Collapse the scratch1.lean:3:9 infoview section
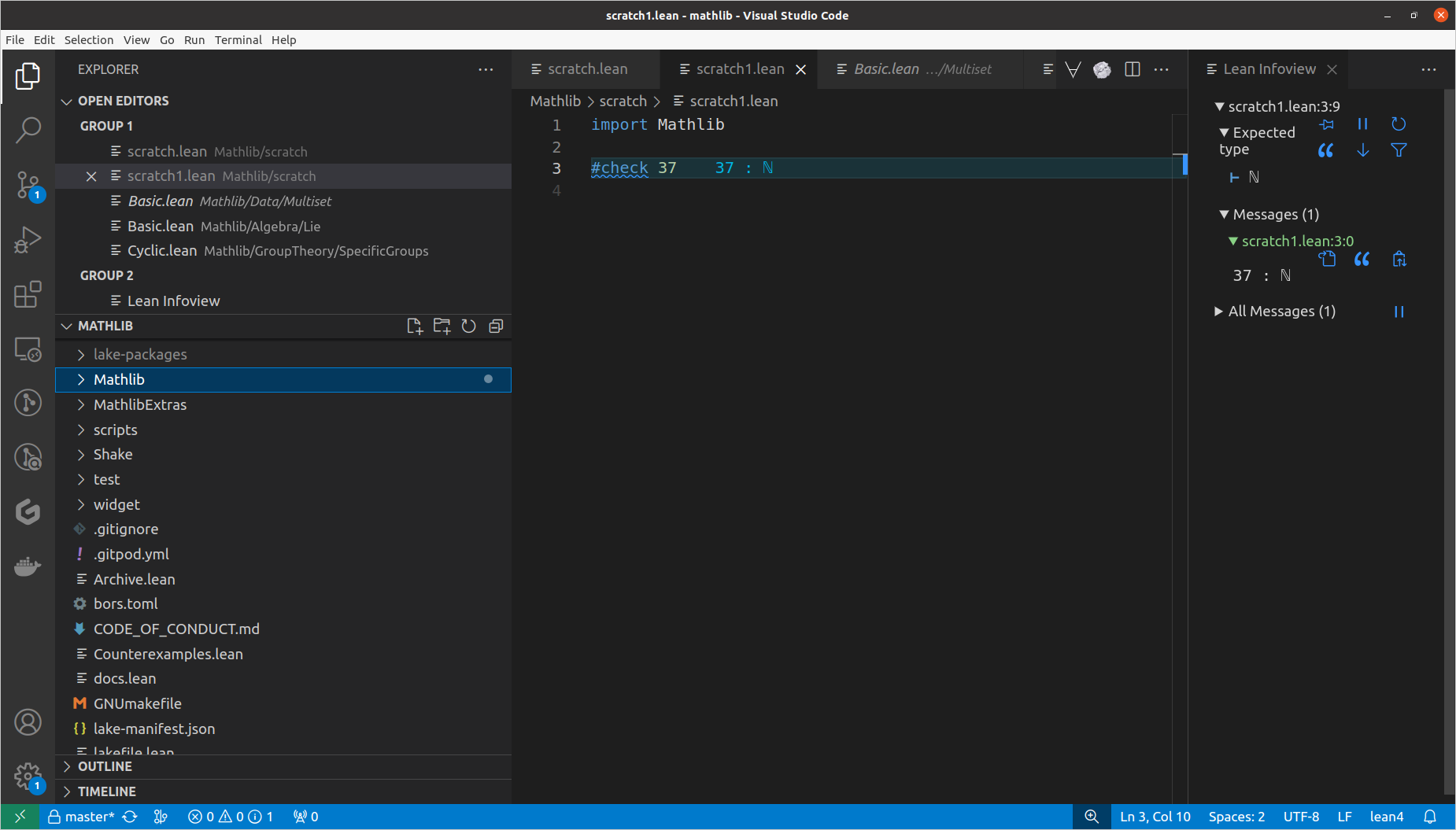1456x830 pixels. coord(1277,107)
